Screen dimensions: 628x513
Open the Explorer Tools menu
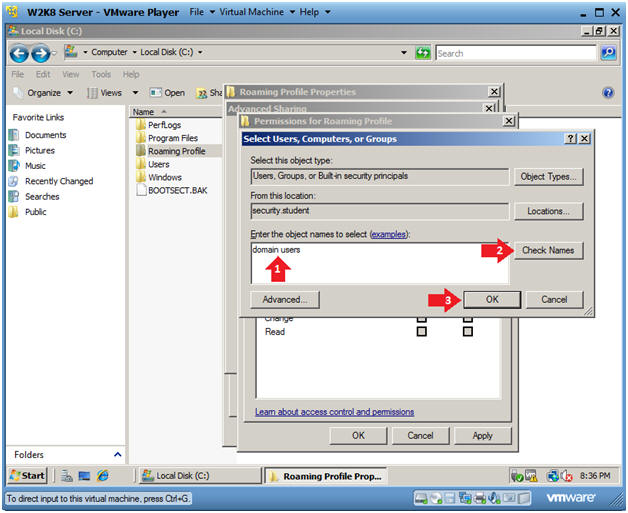[x=101, y=74]
